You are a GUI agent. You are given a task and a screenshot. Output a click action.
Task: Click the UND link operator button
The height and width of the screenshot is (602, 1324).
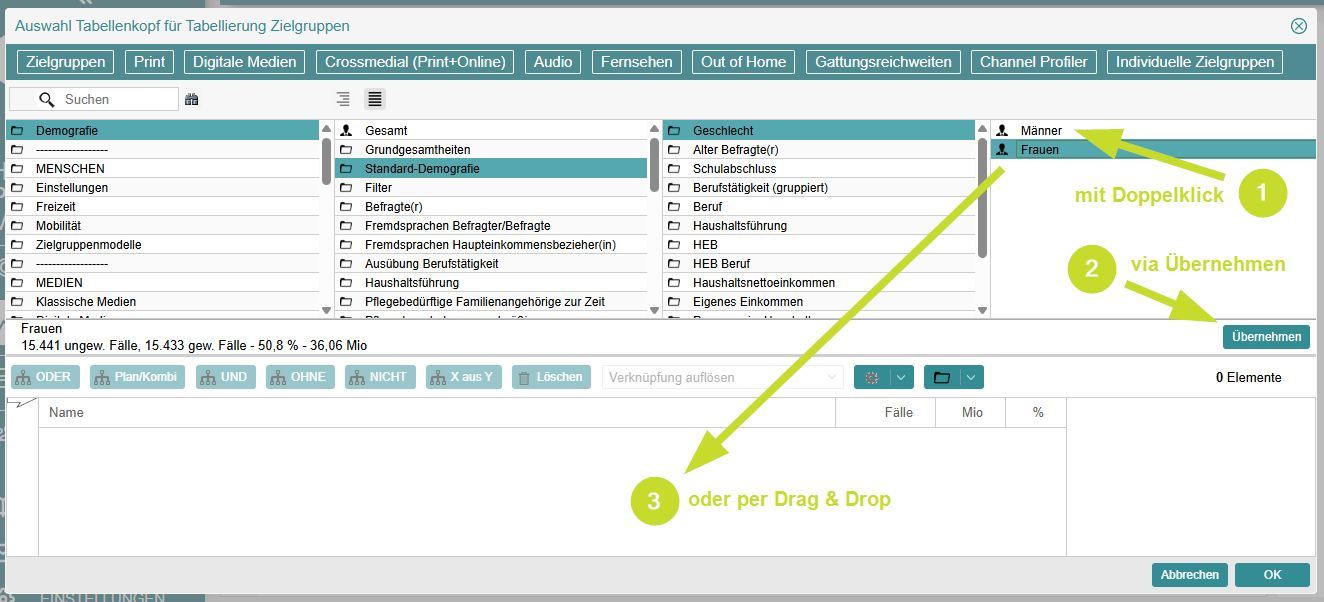(x=224, y=377)
